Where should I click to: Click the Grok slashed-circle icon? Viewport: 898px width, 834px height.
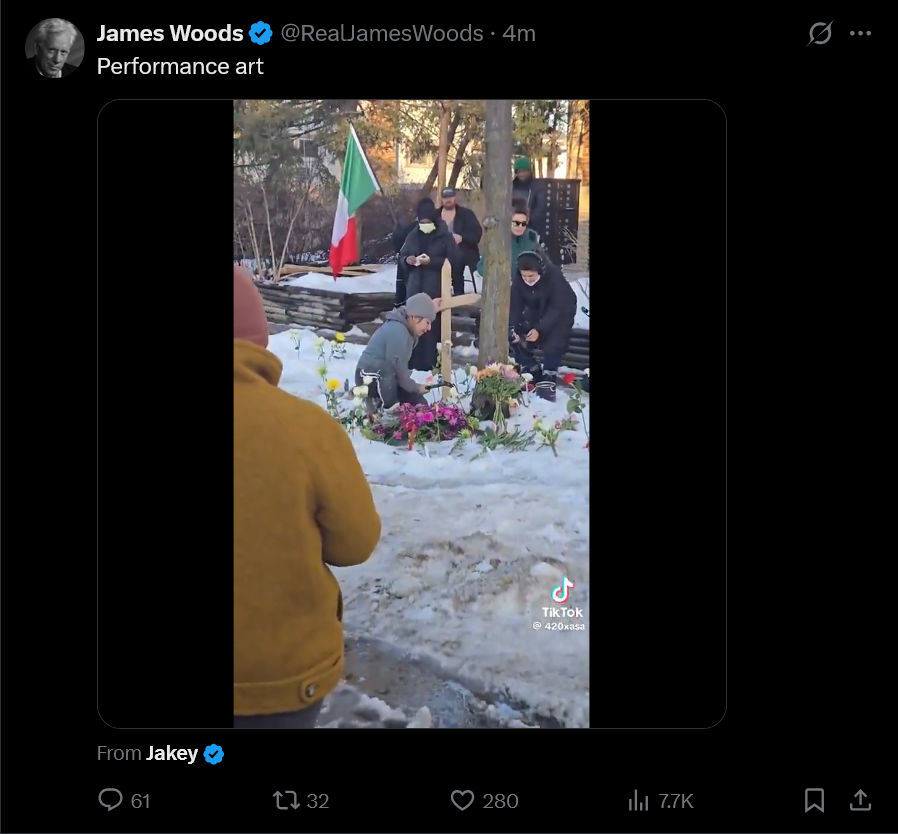[820, 33]
